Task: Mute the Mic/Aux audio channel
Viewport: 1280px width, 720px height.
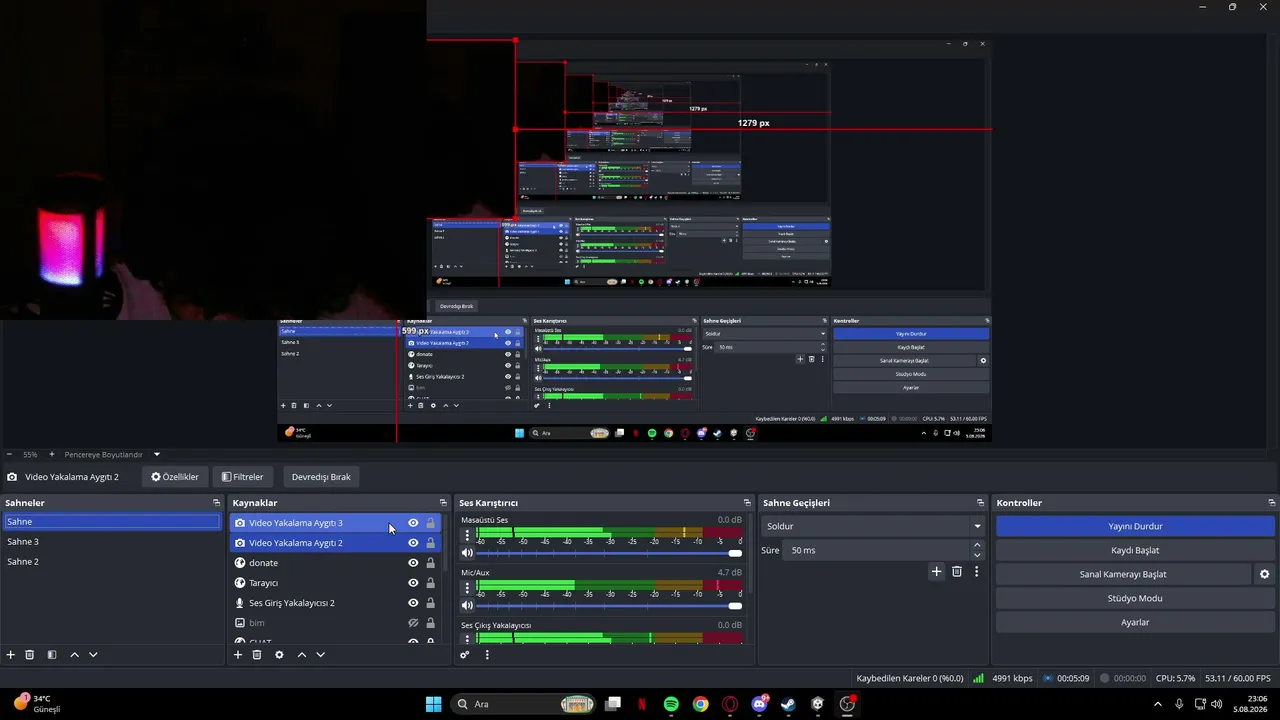Action: [x=467, y=606]
